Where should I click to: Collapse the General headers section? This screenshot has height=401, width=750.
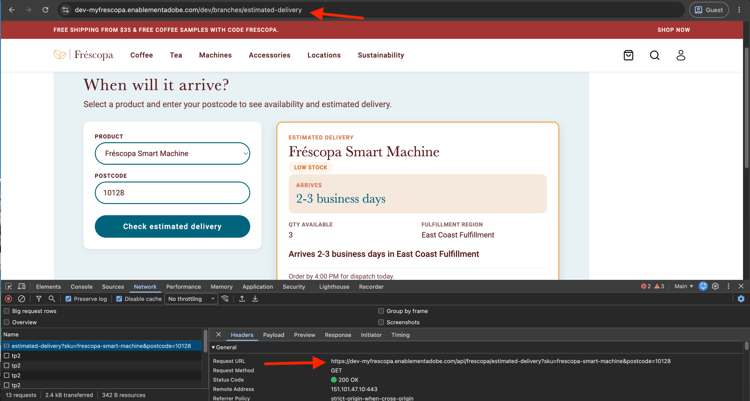[x=224, y=347]
